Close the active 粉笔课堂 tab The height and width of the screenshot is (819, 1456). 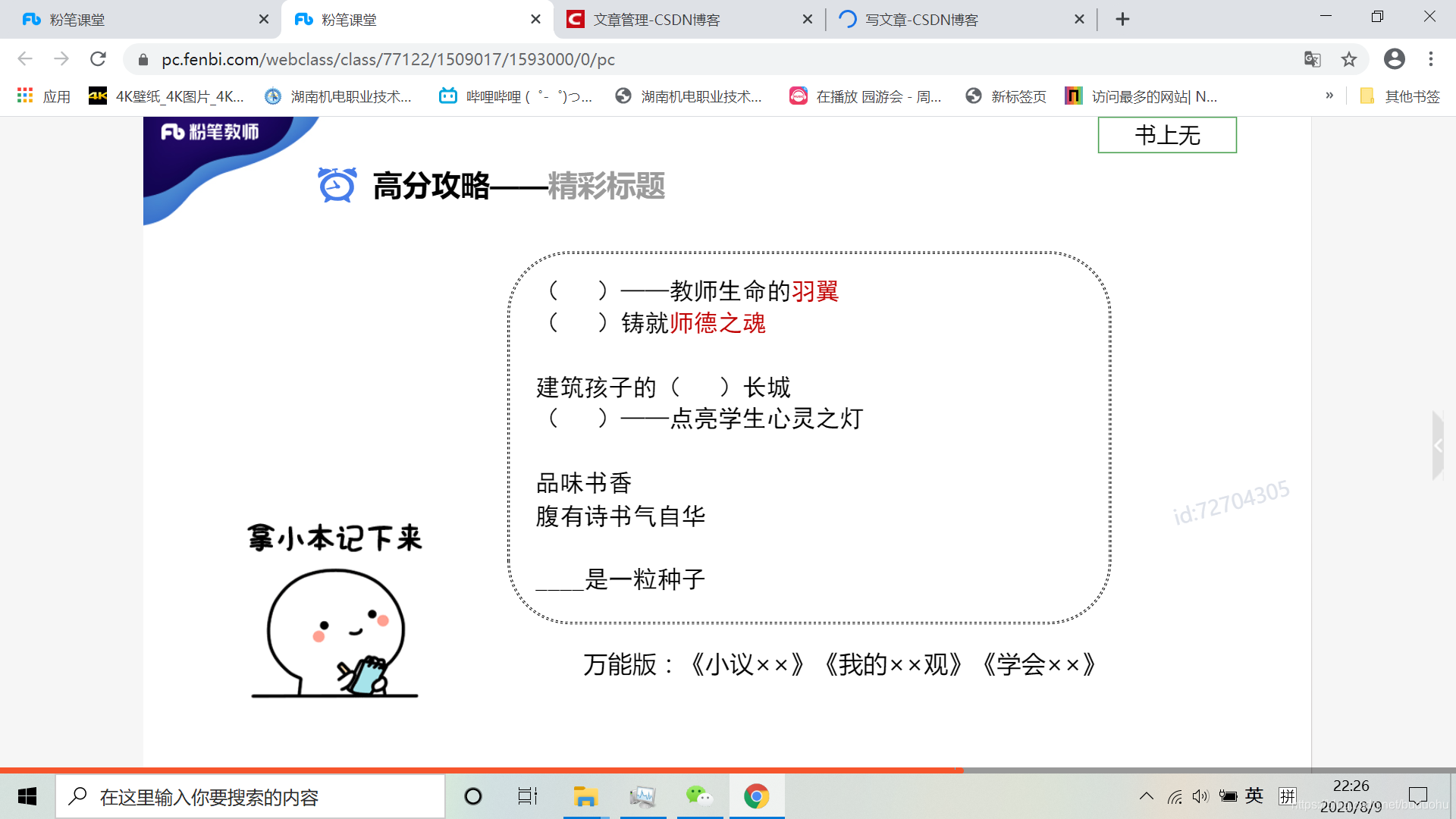536,20
